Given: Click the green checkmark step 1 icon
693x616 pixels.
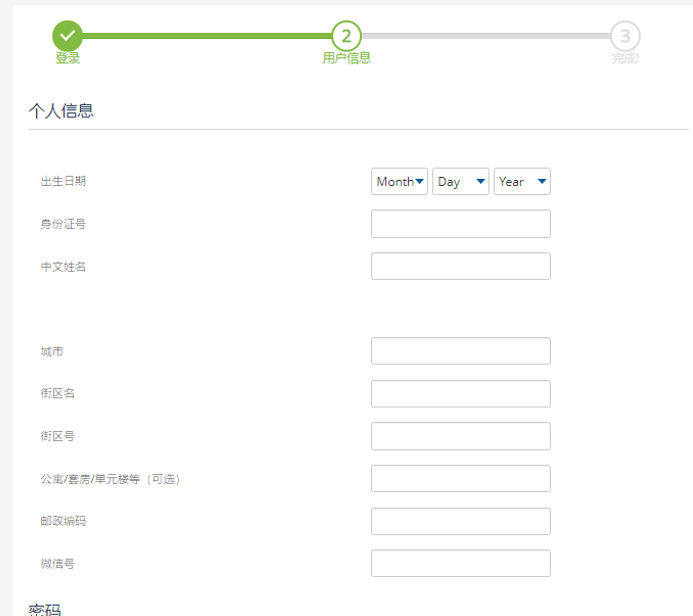Looking at the screenshot, I should click(x=67, y=35).
